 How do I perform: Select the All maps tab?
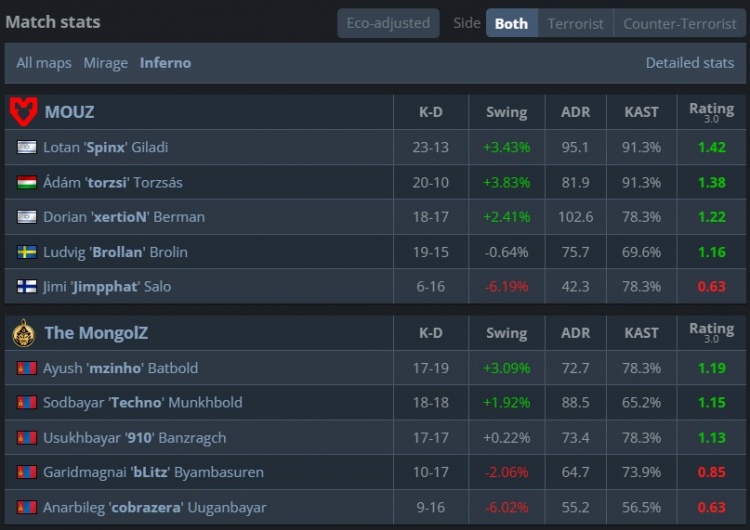(x=44, y=63)
